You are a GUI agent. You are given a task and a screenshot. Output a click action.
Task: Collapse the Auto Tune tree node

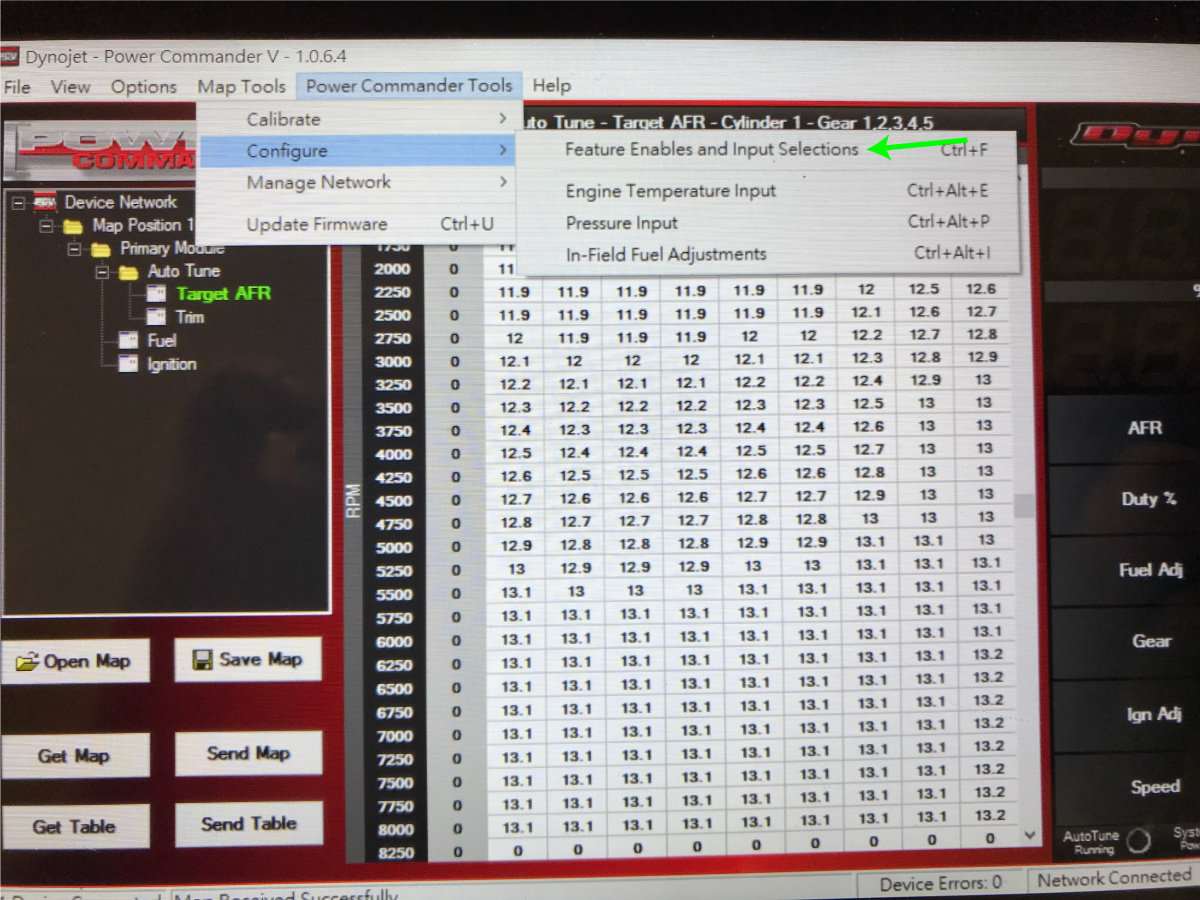(102, 271)
